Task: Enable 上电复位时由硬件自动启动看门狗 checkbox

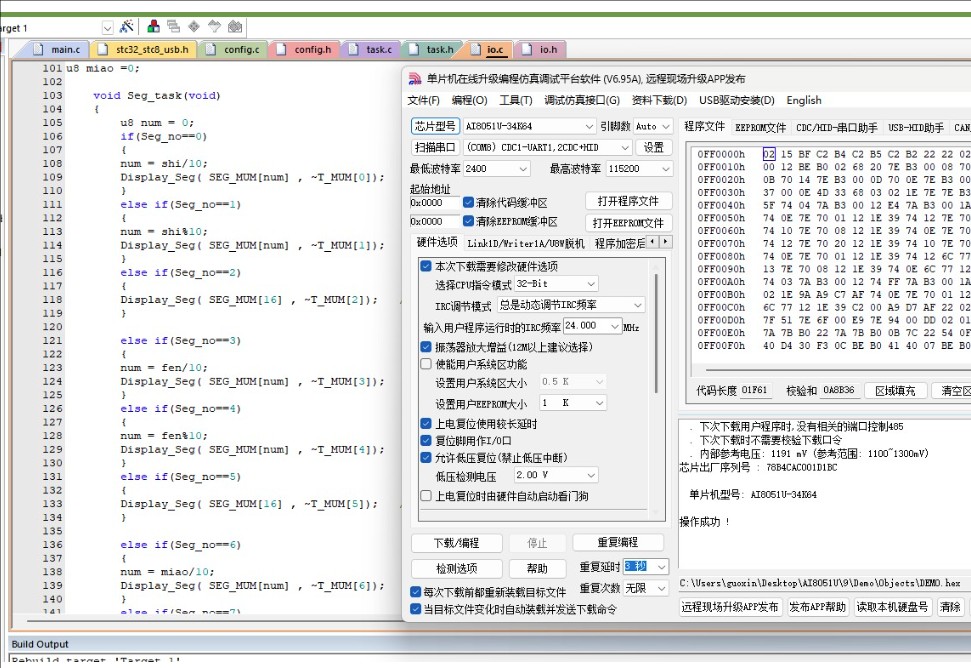Action: tap(425, 496)
